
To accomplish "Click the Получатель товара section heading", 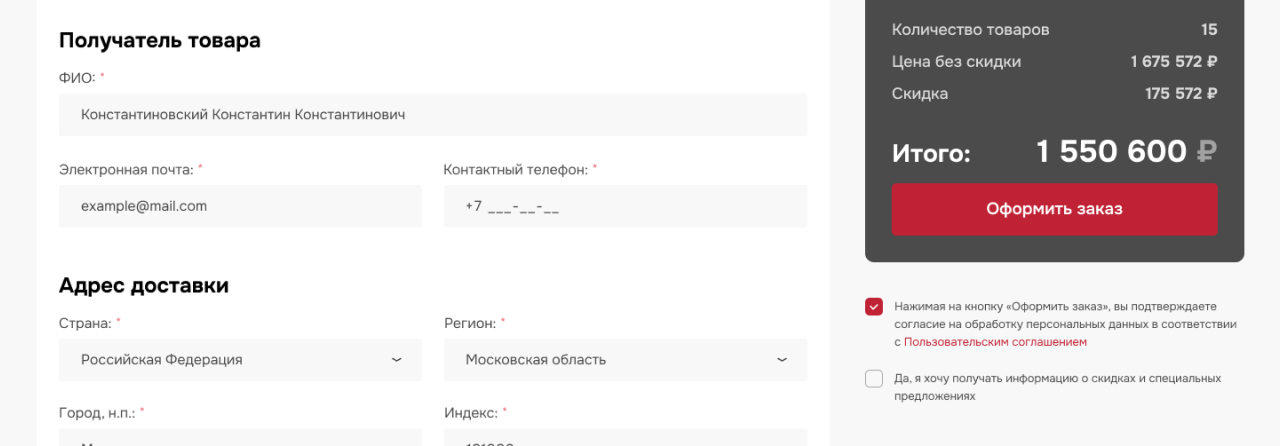I will click(160, 41).
